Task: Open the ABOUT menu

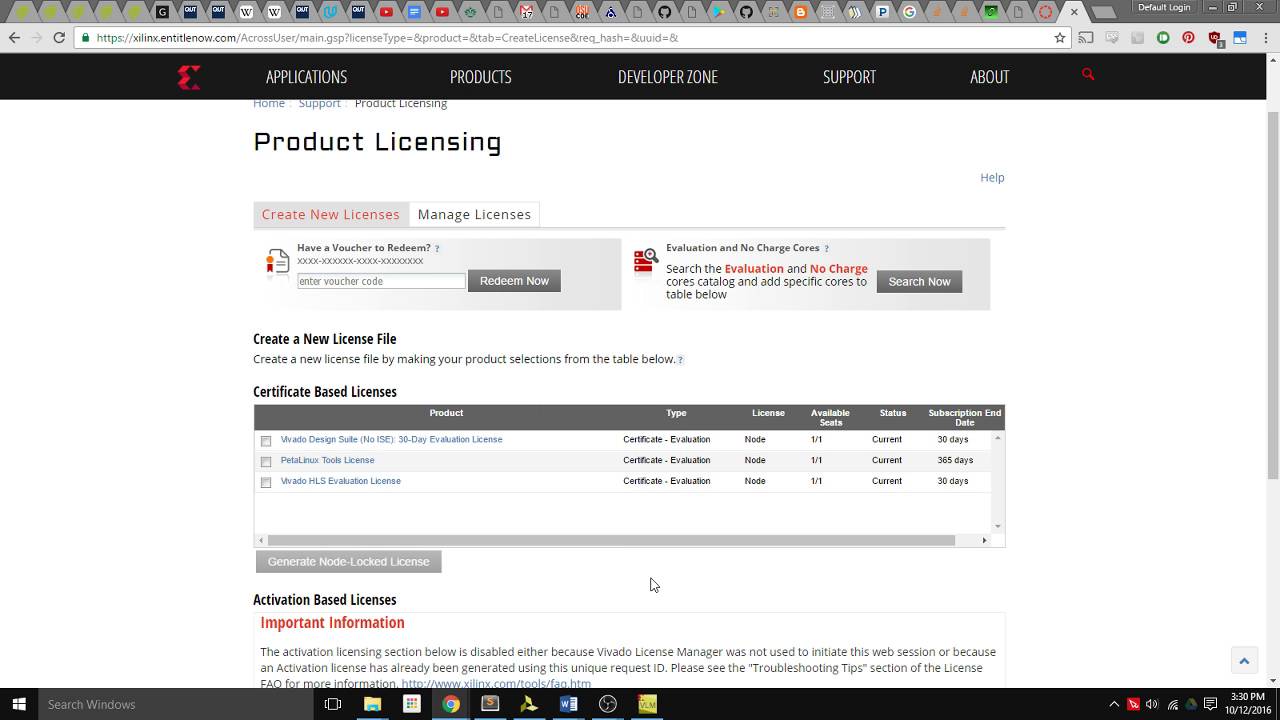Action: point(990,77)
